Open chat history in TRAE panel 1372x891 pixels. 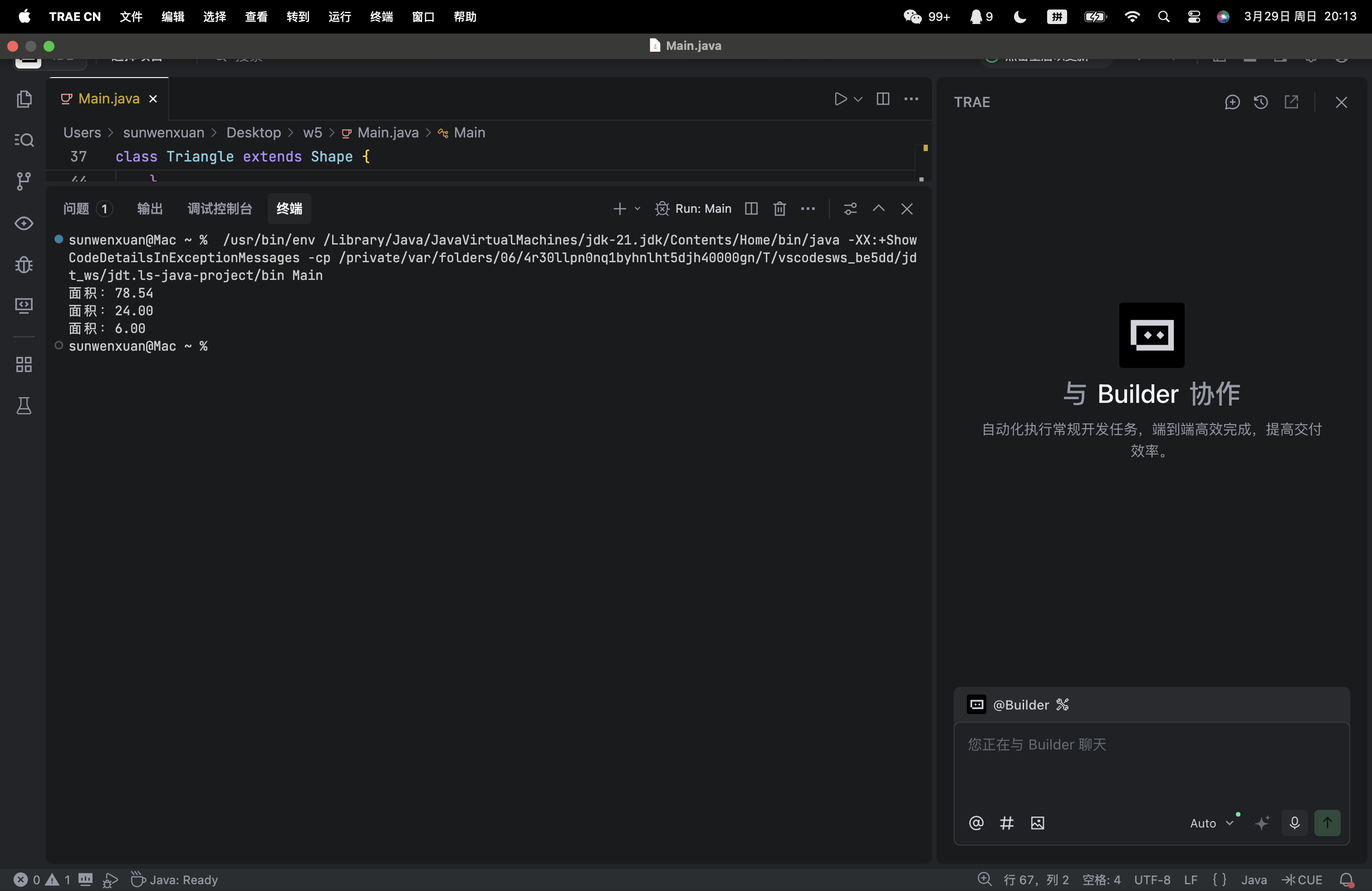(x=1261, y=102)
